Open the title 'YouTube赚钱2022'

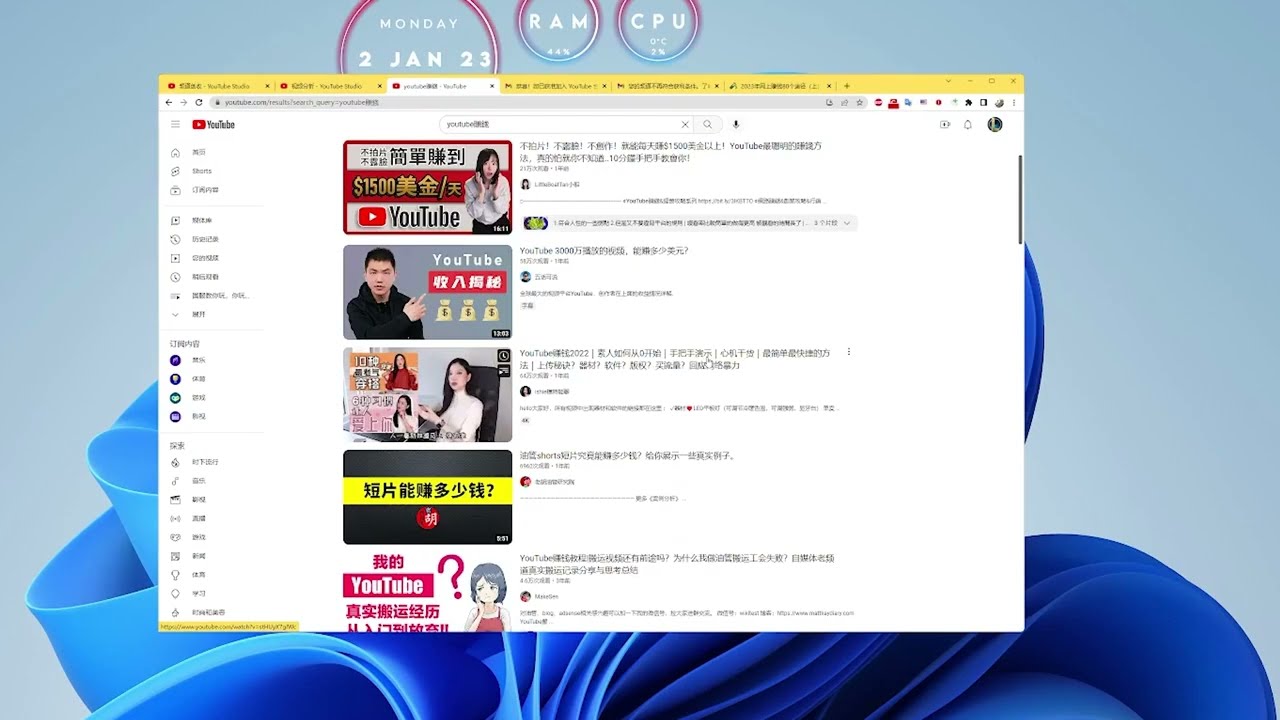675,359
